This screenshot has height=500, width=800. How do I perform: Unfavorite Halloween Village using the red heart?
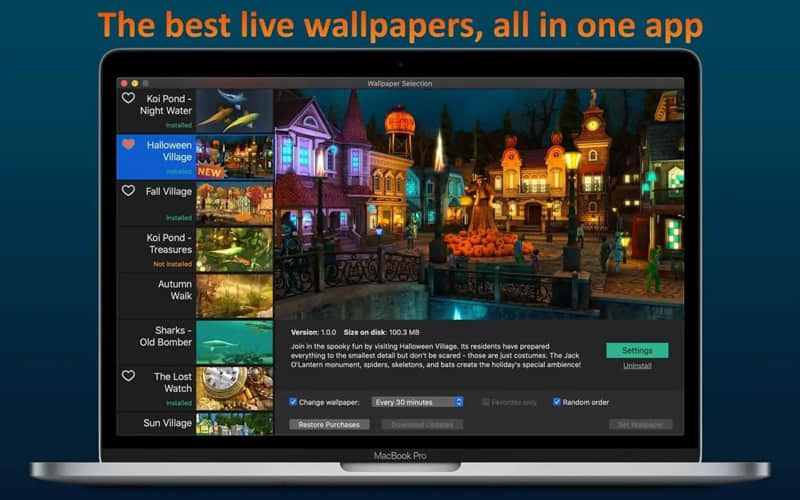click(x=128, y=144)
